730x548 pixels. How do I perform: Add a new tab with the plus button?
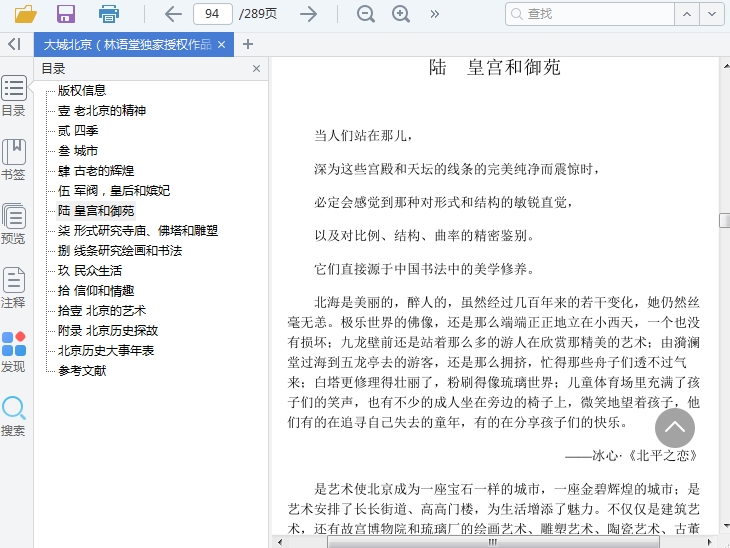click(248, 44)
